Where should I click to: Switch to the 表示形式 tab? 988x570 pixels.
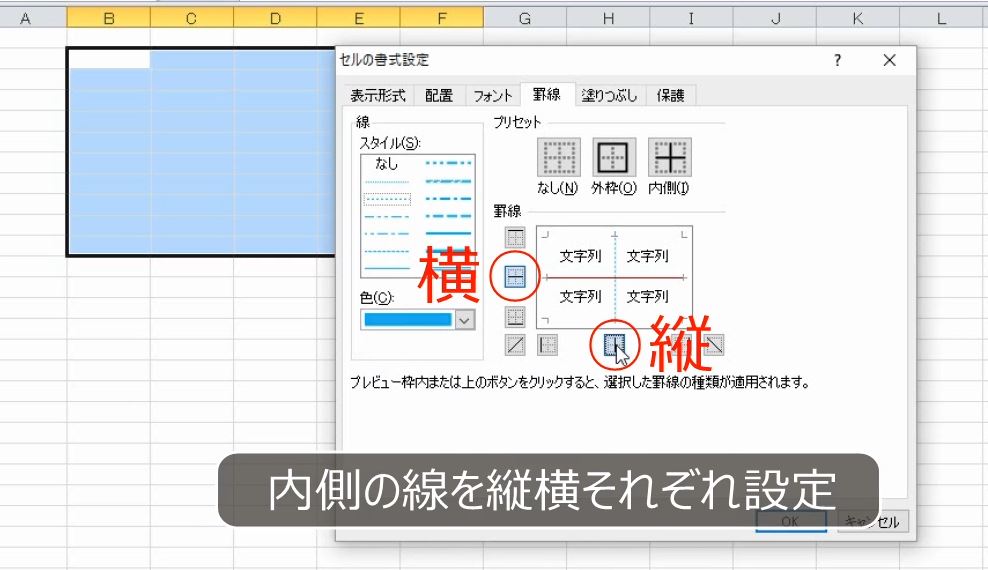point(377,95)
